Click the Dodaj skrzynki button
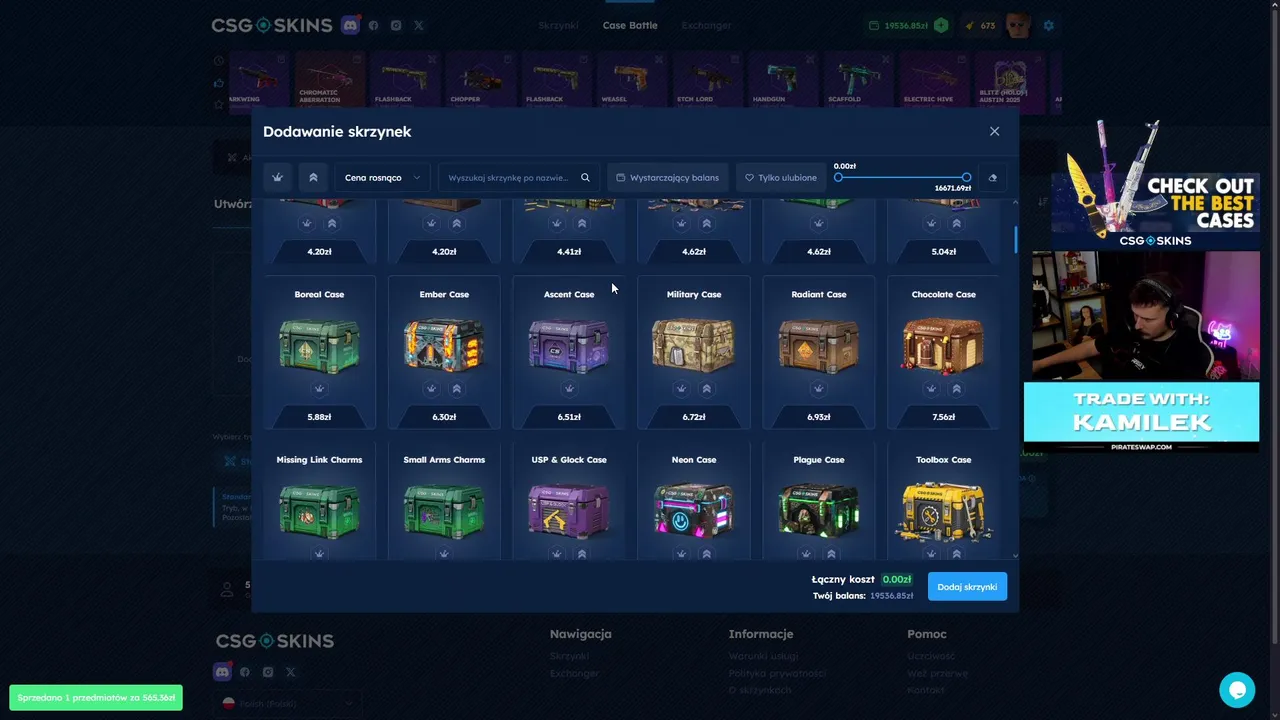The height and width of the screenshot is (720, 1280). tap(967, 587)
